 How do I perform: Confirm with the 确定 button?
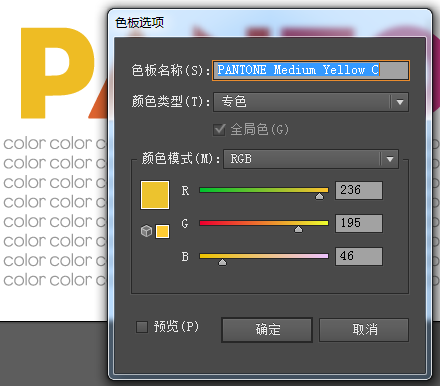(267, 330)
